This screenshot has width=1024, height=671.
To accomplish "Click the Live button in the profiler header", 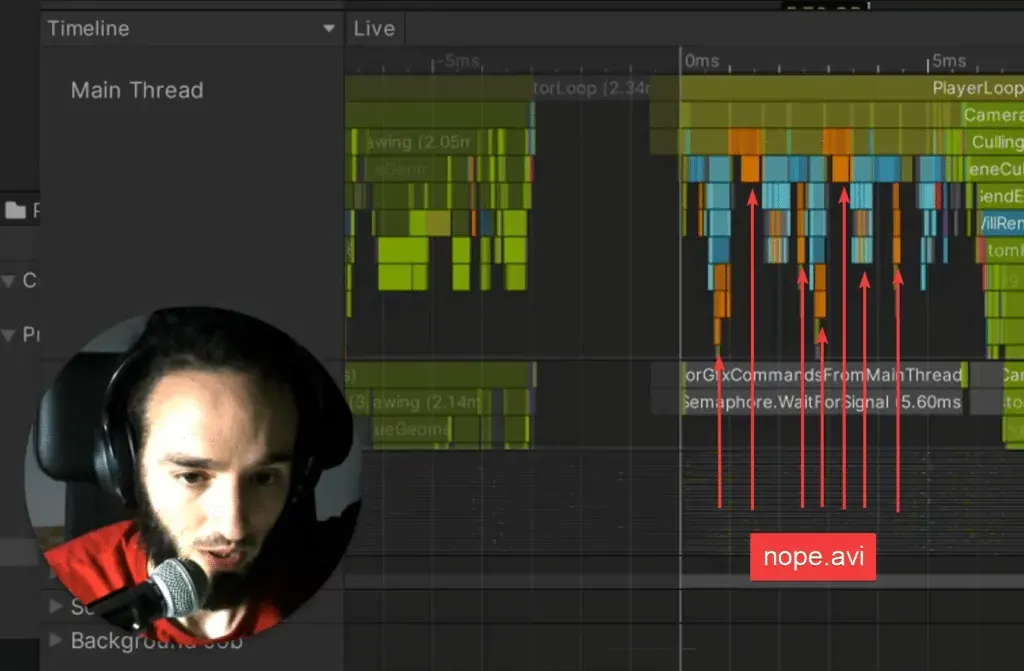I will click(374, 29).
